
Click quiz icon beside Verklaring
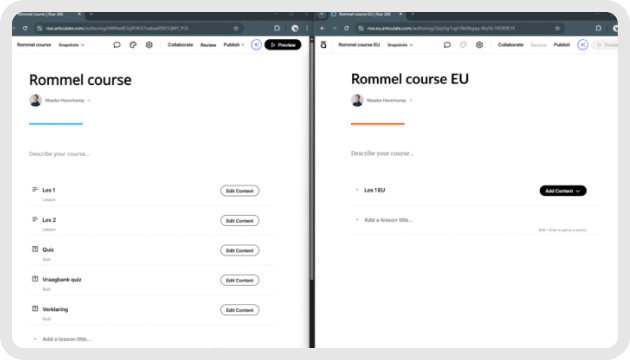click(x=35, y=309)
